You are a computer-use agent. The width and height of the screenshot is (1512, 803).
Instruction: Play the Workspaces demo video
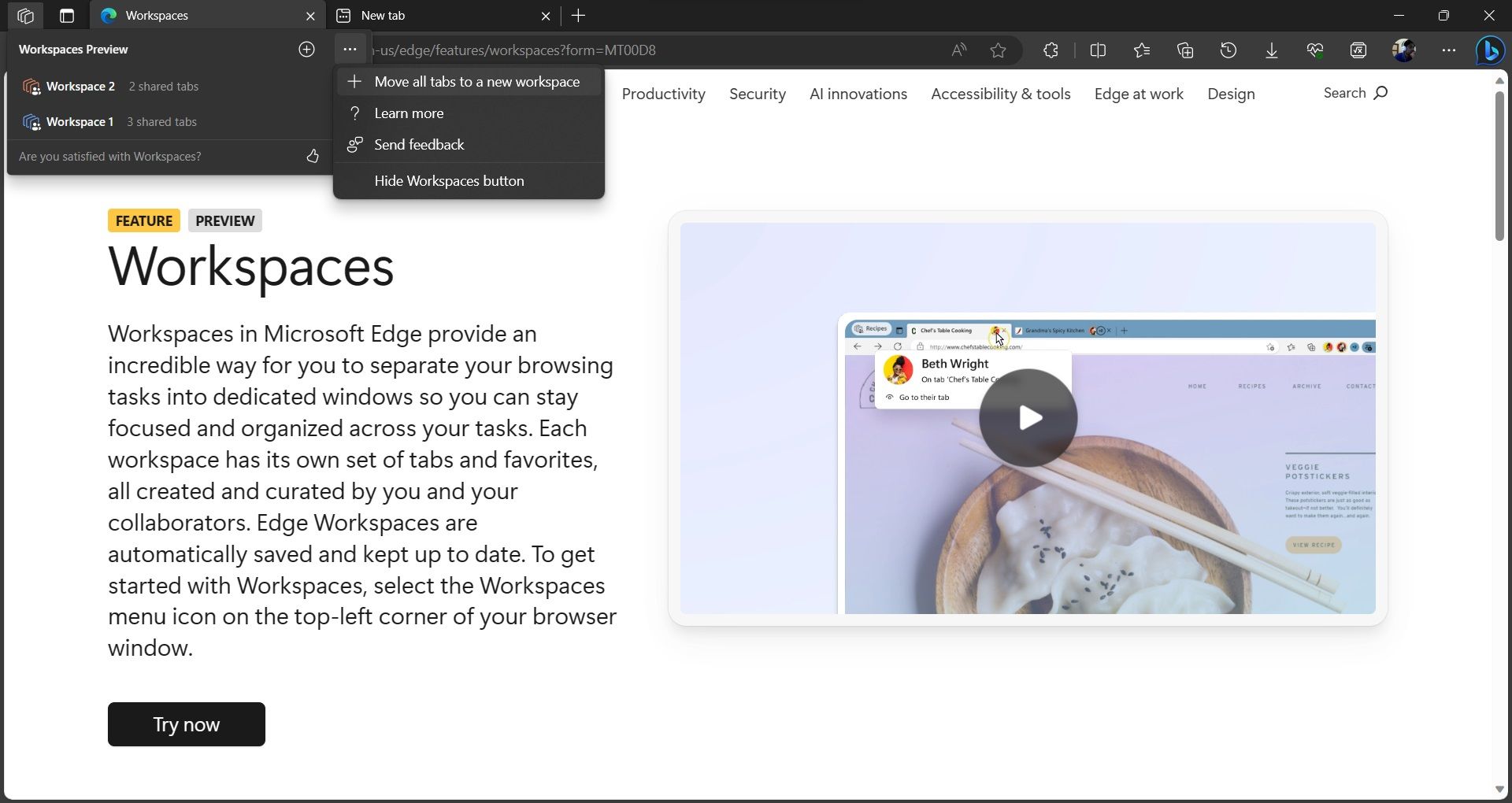[x=1028, y=417]
